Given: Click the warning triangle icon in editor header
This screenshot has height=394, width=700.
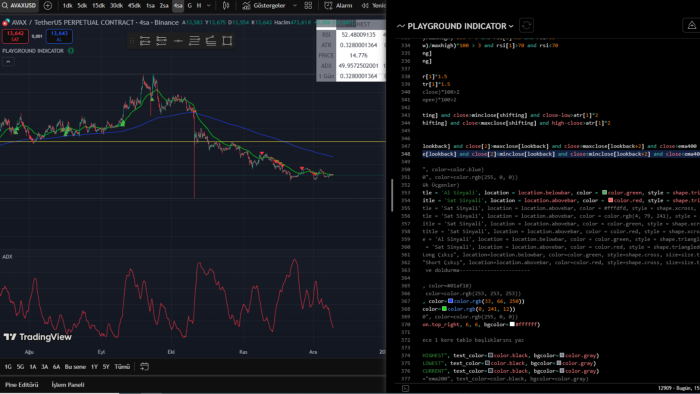Looking at the screenshot, I should [692, 25].
